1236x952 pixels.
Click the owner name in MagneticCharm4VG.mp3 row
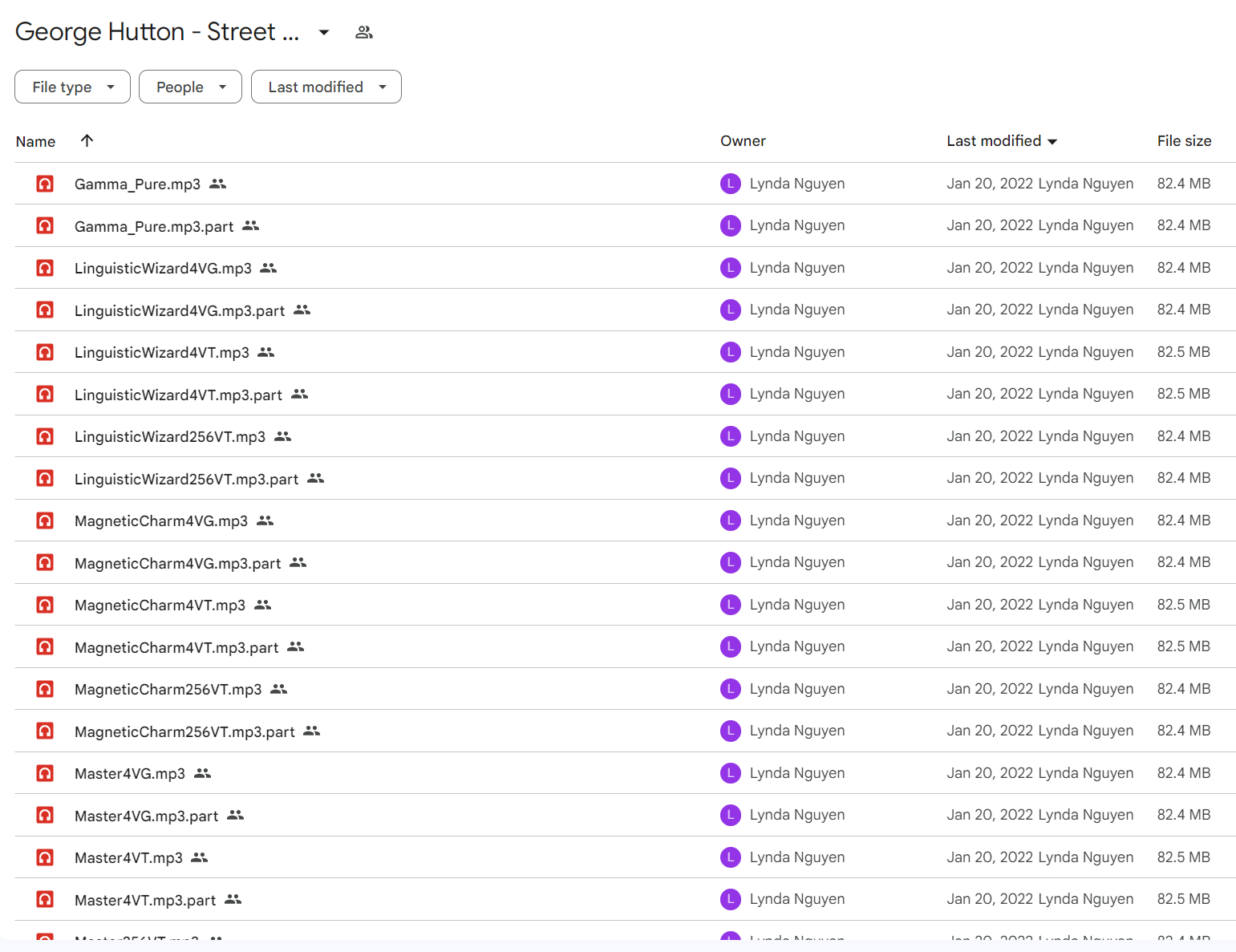(x=797, y=521)
